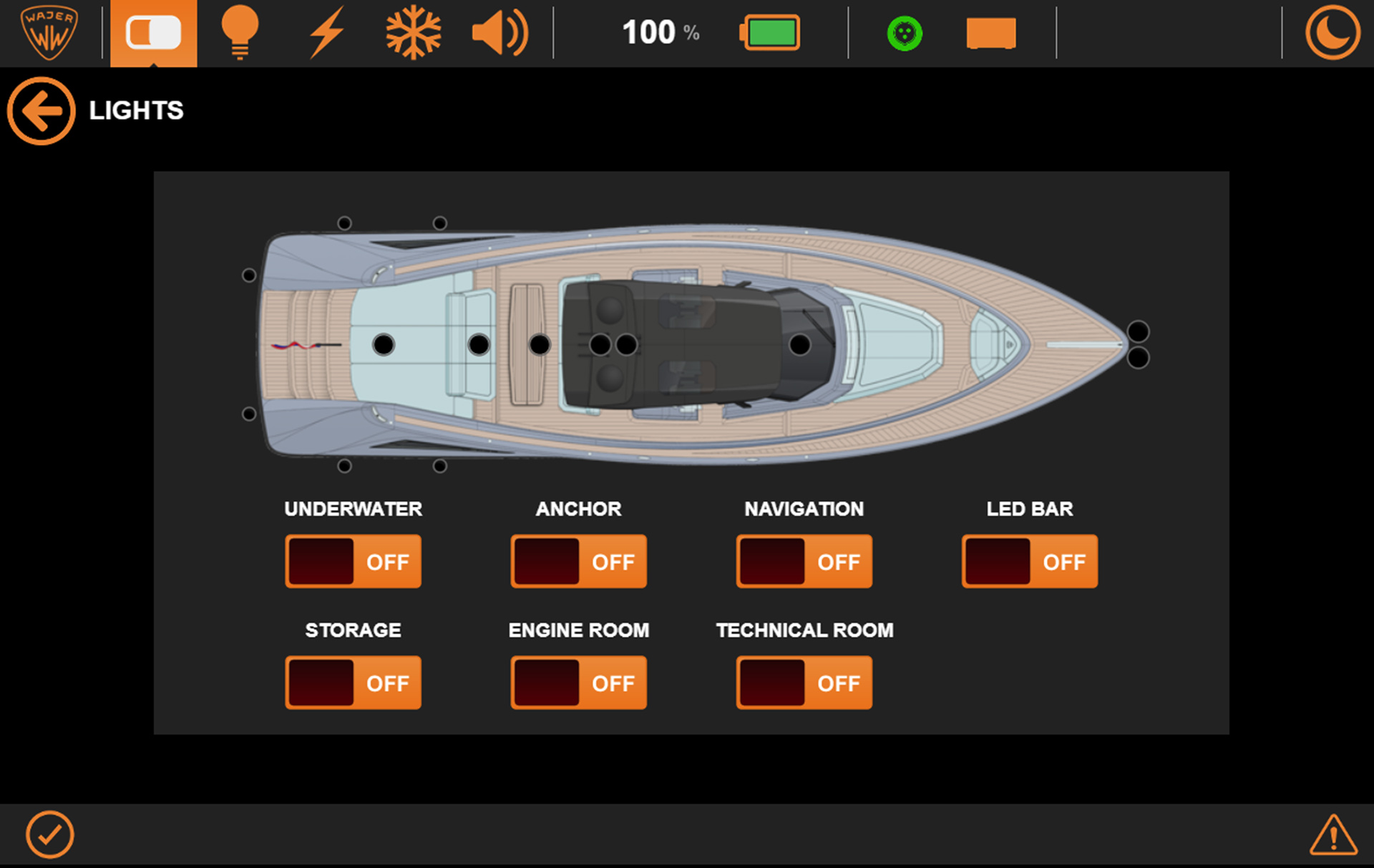Click the checkmark confirm icon
This screenshot has height=868, width=1374.
(x=49, y=834)
